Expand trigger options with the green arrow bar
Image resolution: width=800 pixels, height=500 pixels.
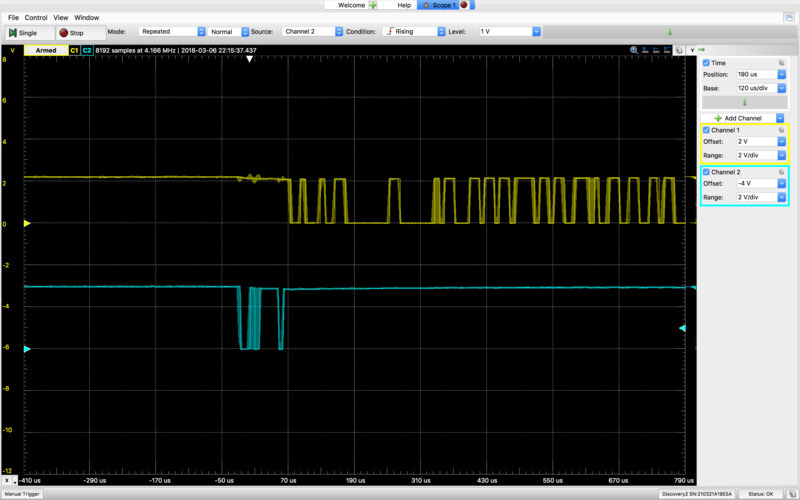coord(670,32)
